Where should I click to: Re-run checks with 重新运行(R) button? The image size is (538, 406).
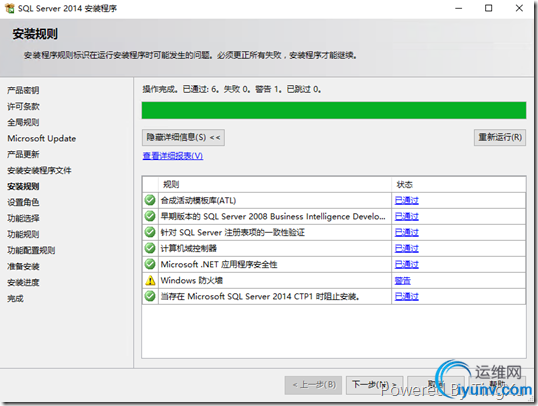pos(500,138)
